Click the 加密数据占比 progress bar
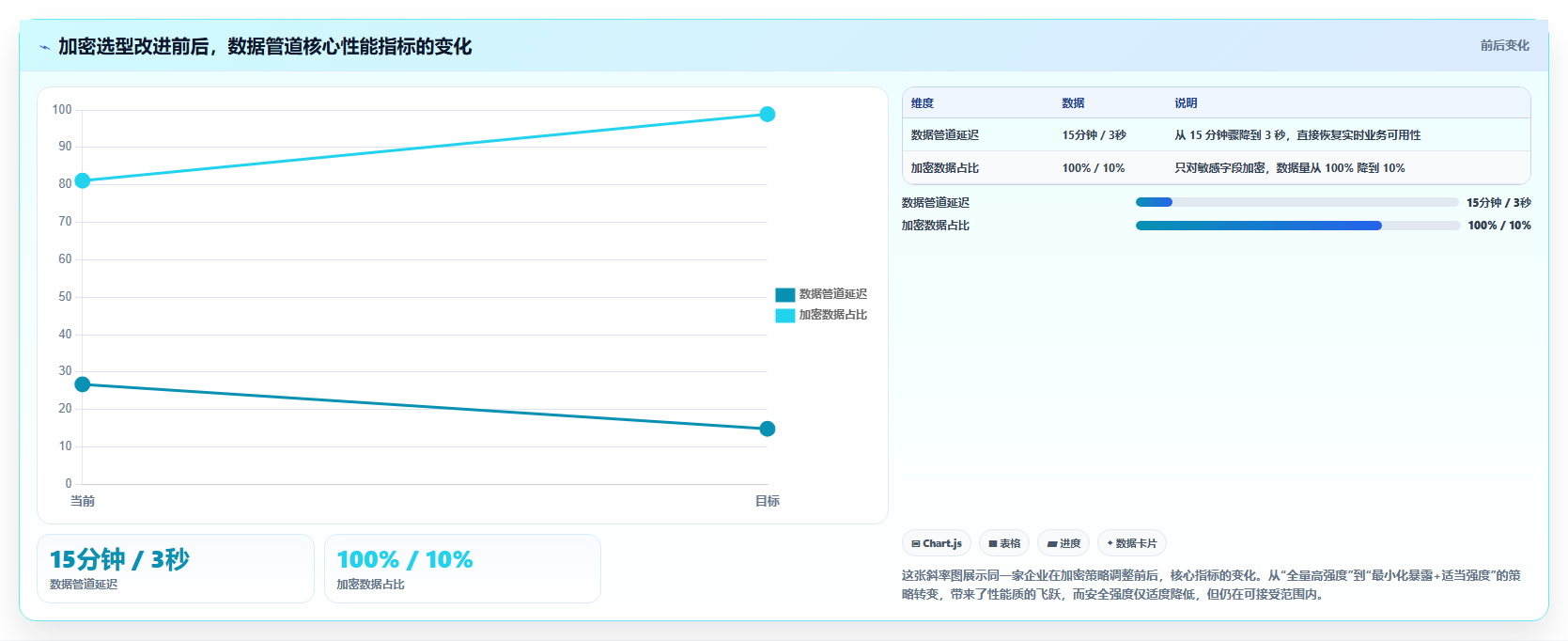 click(x=1296, y=226)
